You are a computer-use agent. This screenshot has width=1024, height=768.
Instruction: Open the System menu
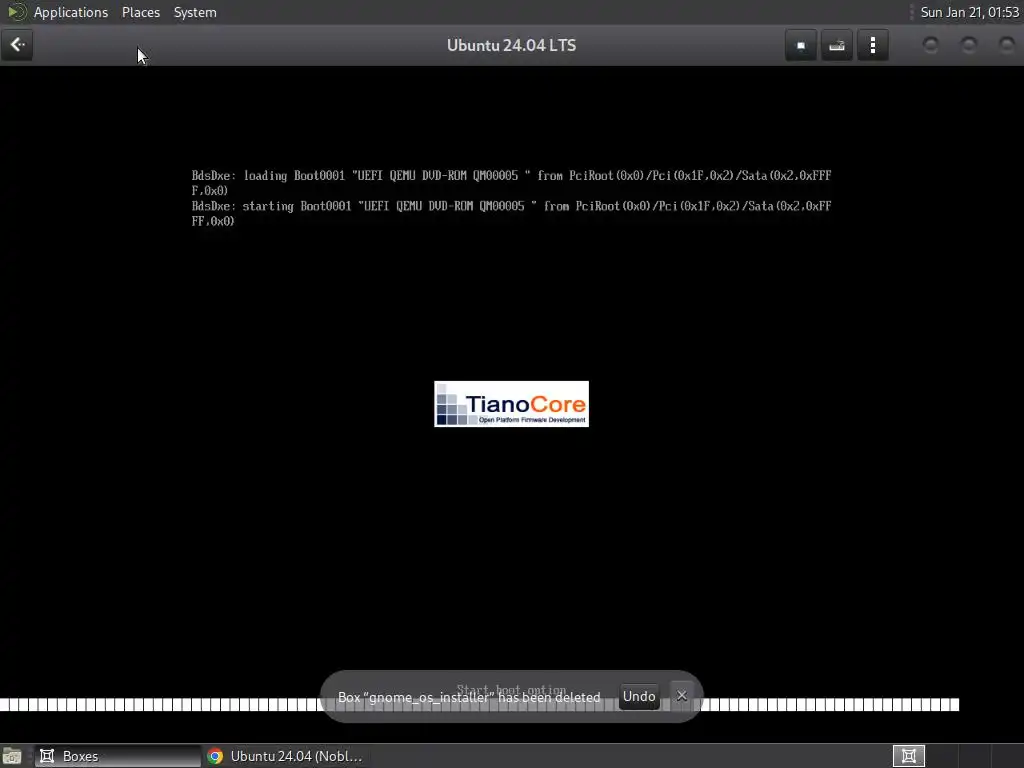coord(195,12)
